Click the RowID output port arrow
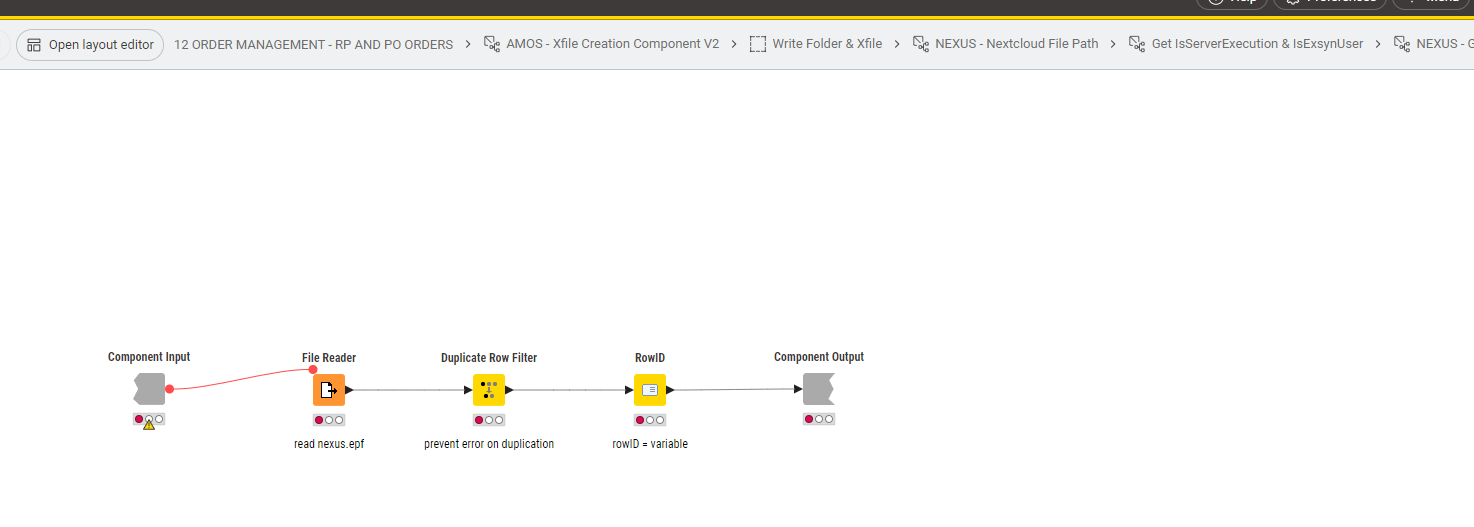 [x=670, y=390]
